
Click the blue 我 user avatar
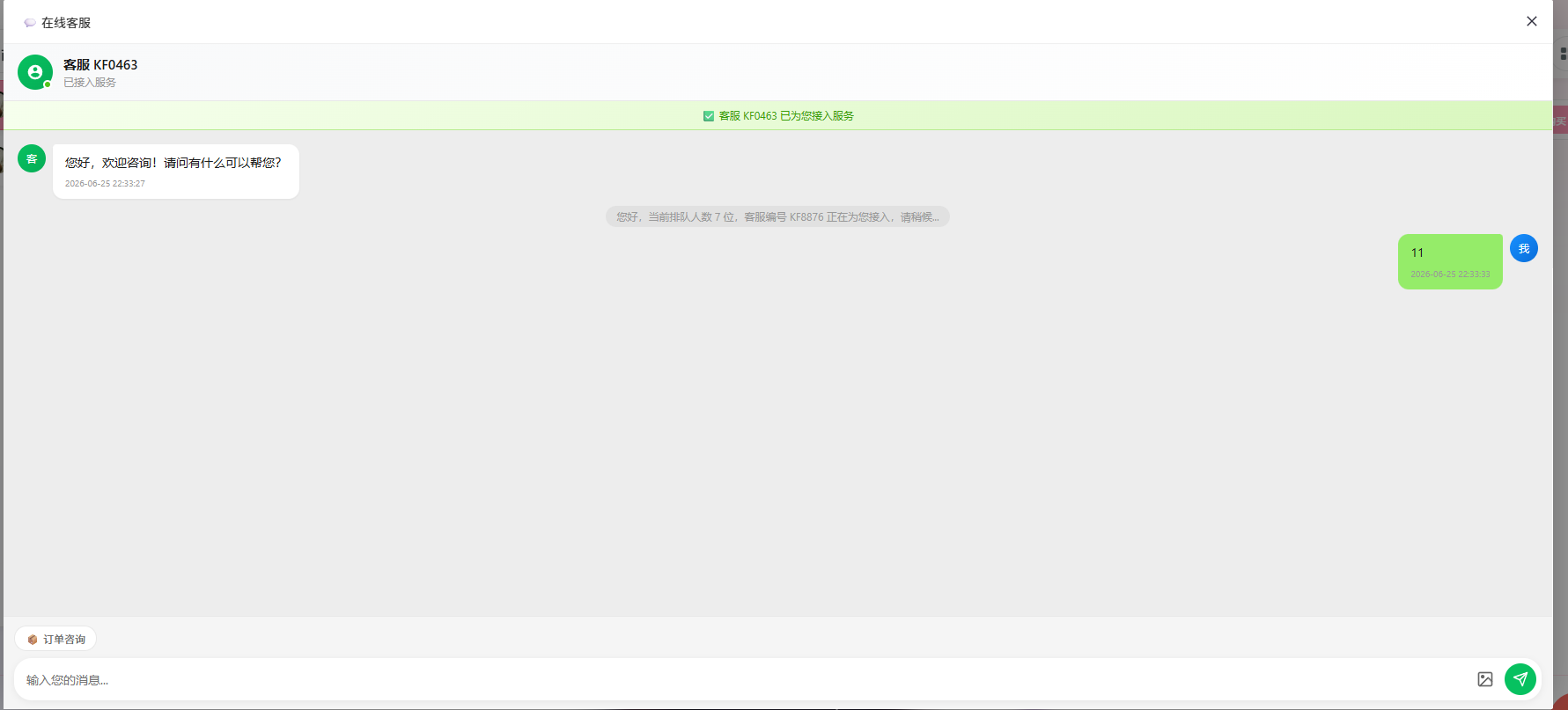point(1524,248)
